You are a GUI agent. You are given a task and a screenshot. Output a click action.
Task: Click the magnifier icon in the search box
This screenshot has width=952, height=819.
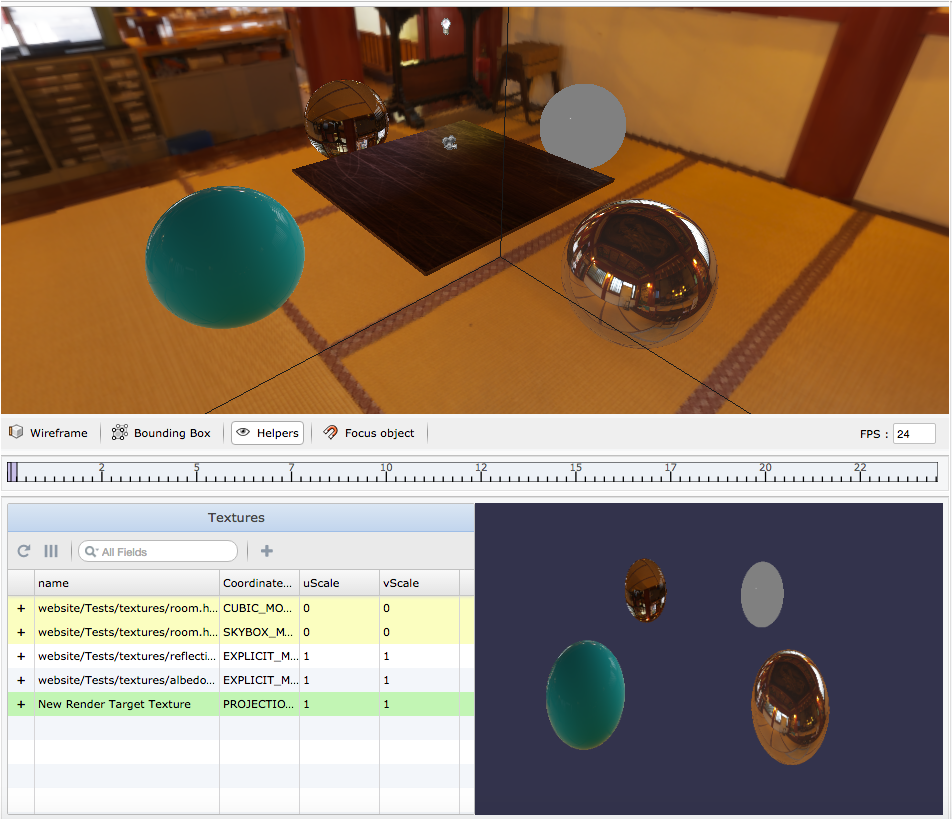click(91, 552)
